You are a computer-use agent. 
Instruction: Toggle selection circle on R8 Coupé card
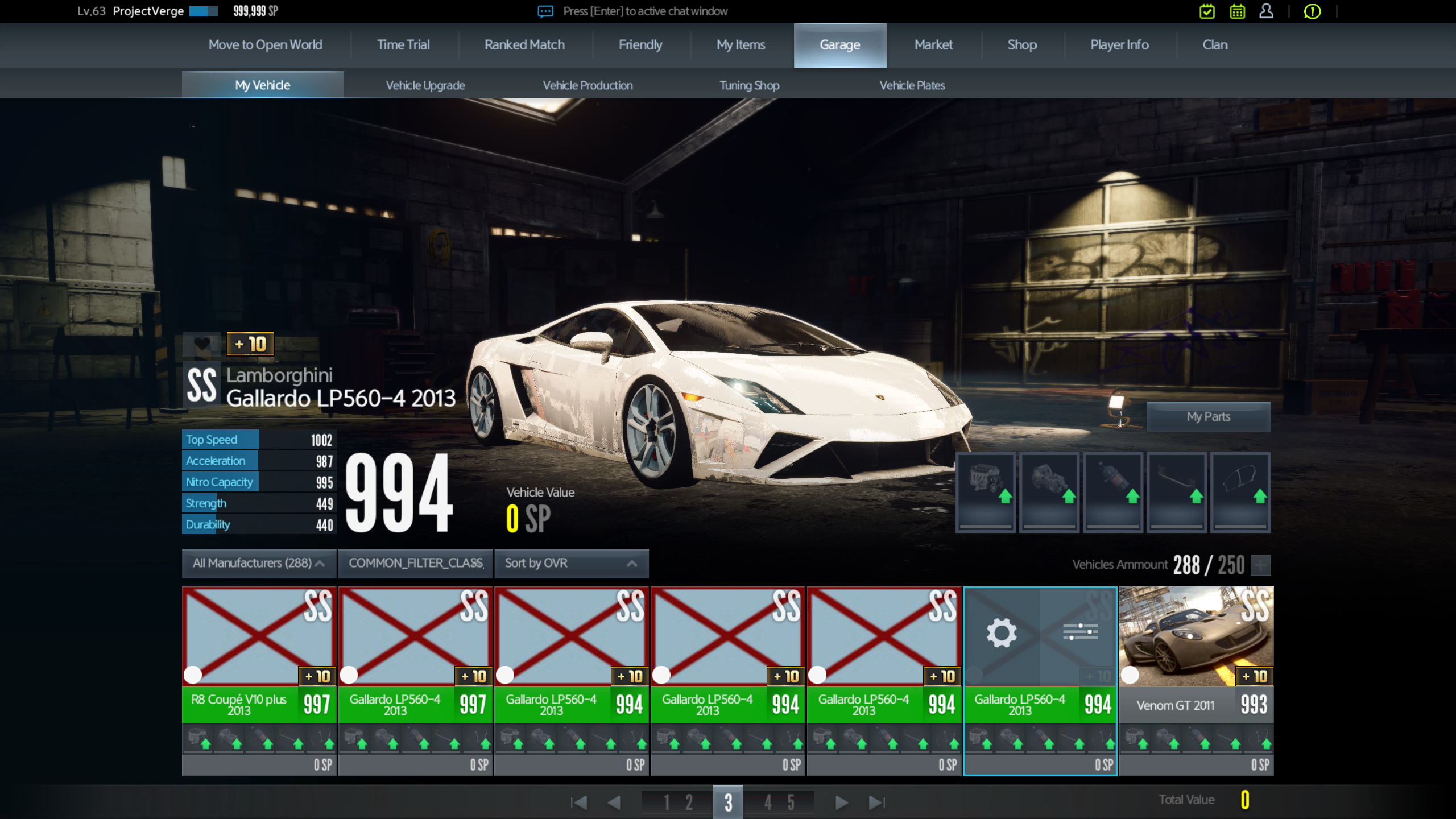click(x=193, y=675)
